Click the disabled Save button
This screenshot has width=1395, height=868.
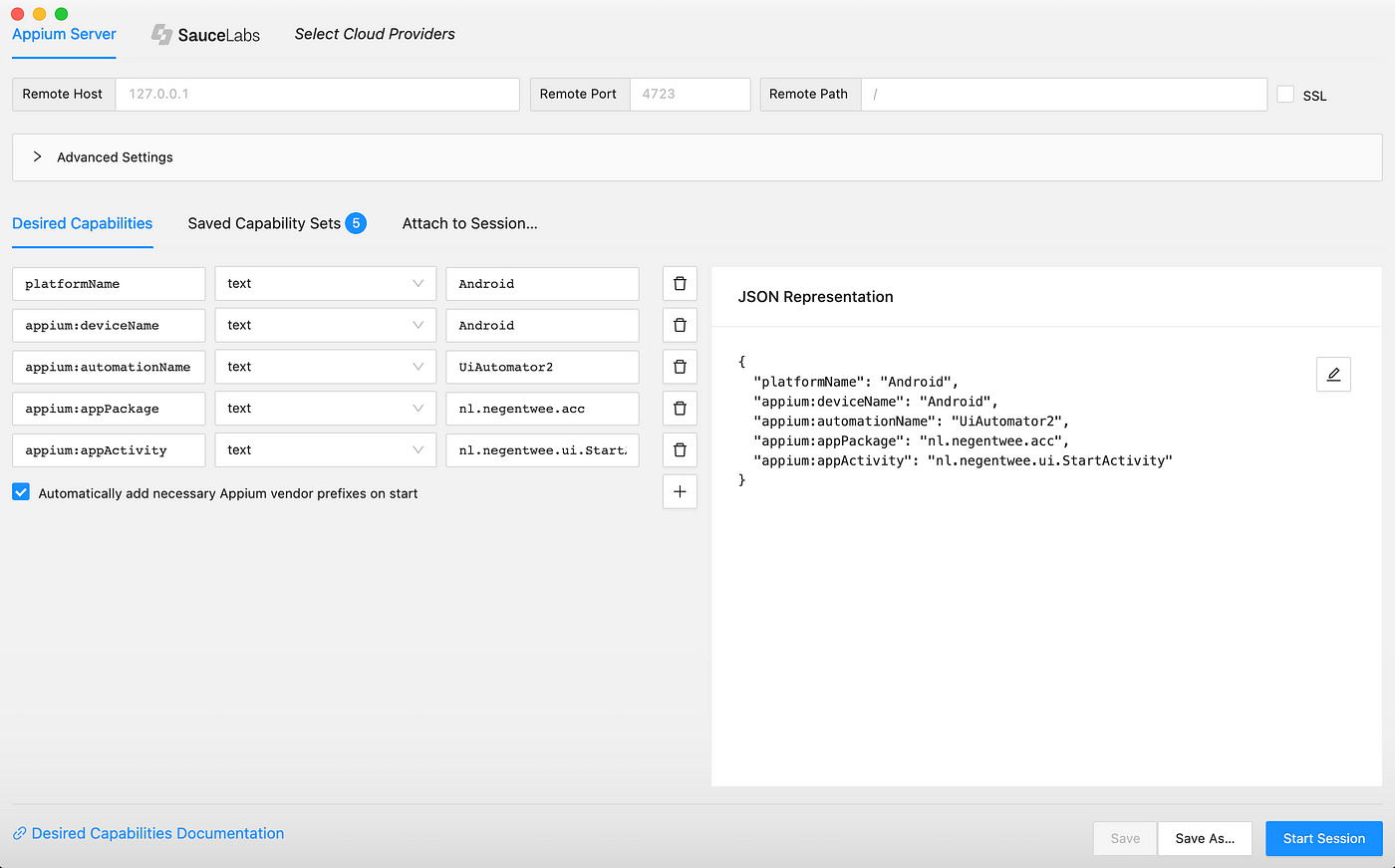point(1125,838)
